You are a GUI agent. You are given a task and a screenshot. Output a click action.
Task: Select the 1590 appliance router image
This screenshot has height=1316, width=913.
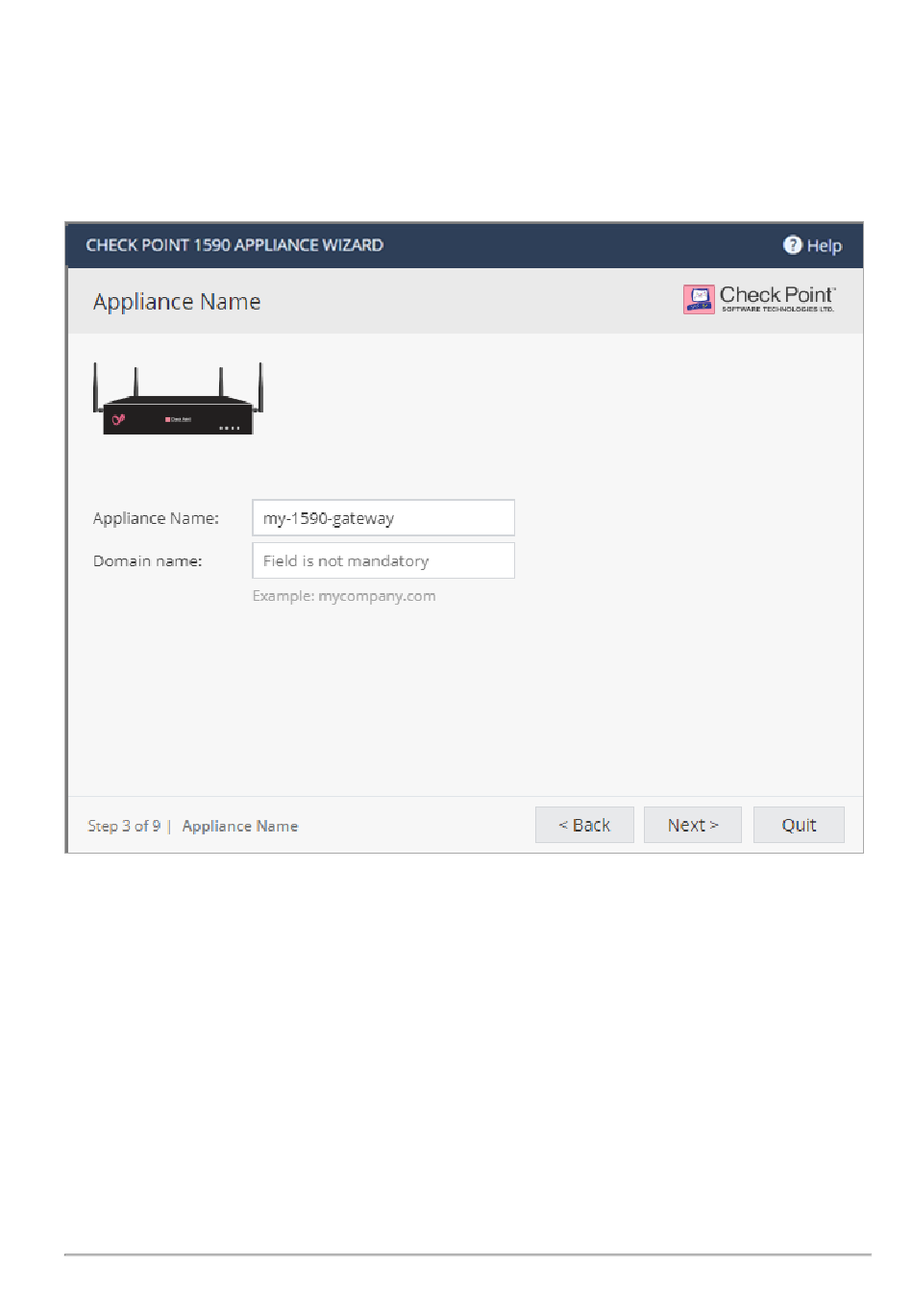tap(178, 399)
